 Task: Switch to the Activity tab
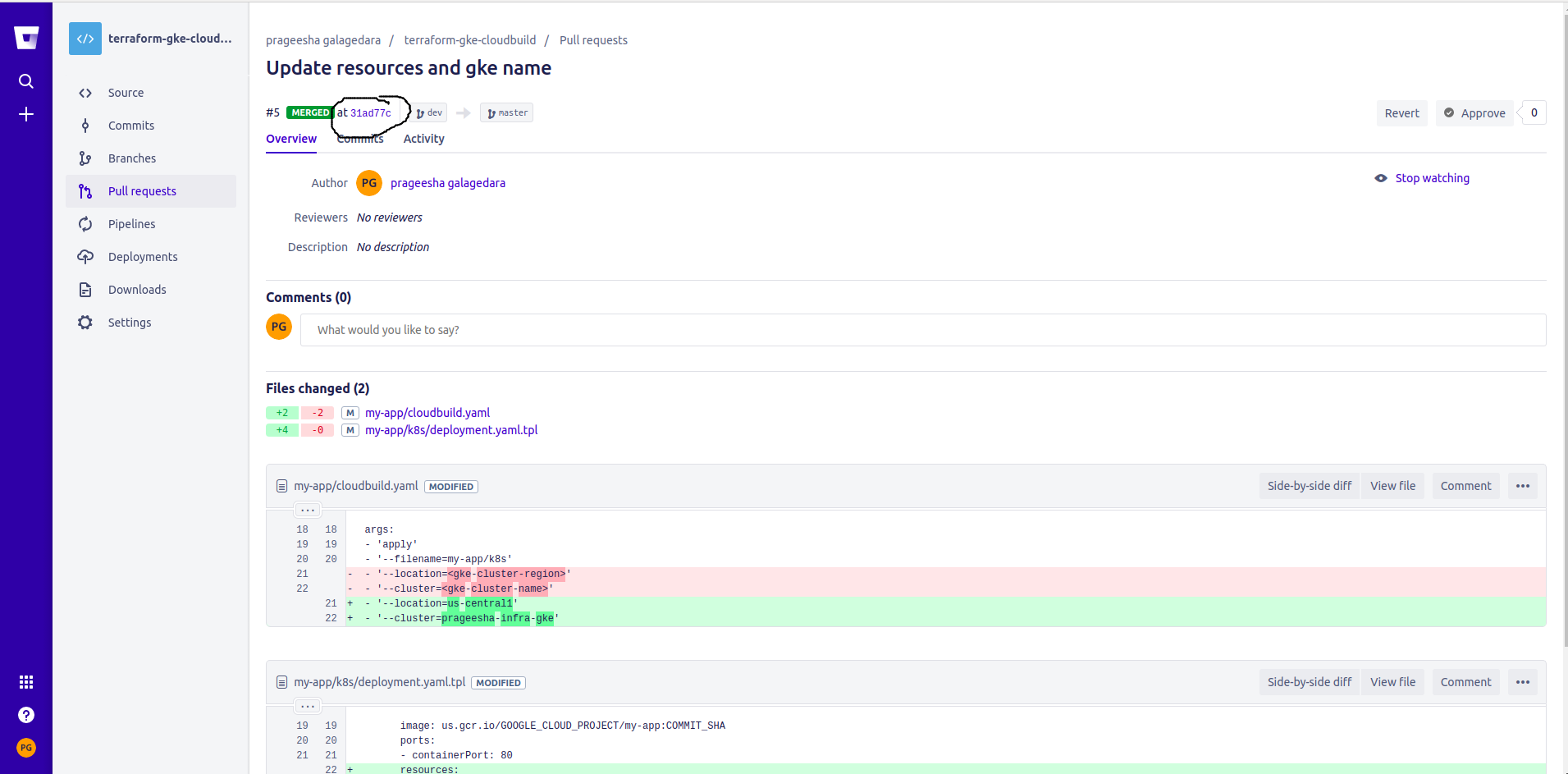point(423,139)
